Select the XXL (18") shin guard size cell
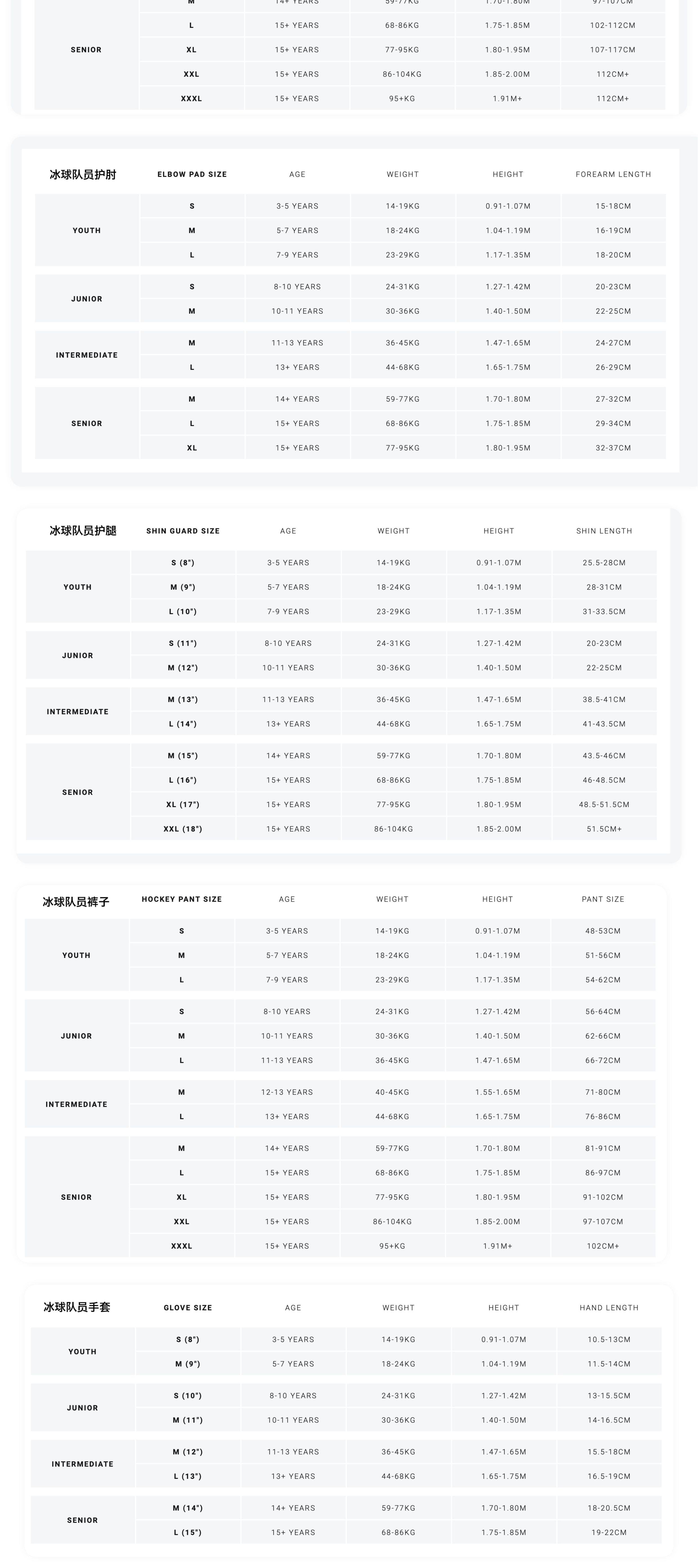The height and width of the screenshot is (1568, 698). pyautogui.click(x=183, y=829)
